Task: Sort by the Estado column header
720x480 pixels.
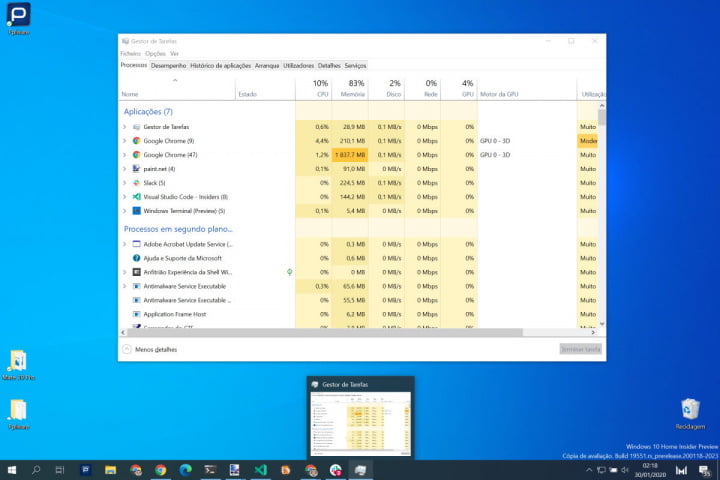Action: (x=265, y=88)
